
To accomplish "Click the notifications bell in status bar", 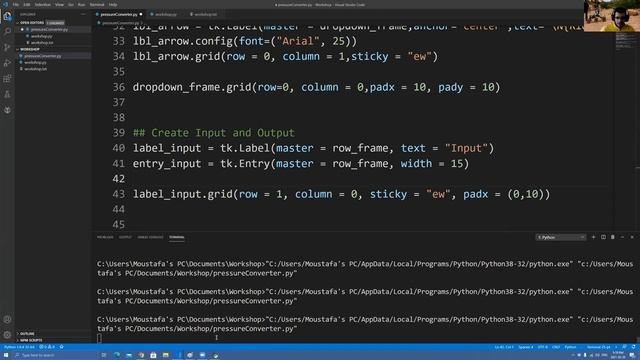I will [x=633, y=347].
